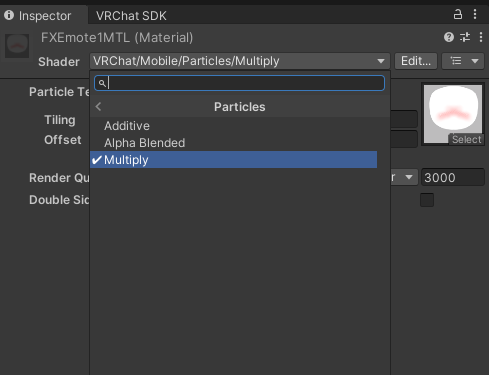Open material help reference icon

[449, 37]
